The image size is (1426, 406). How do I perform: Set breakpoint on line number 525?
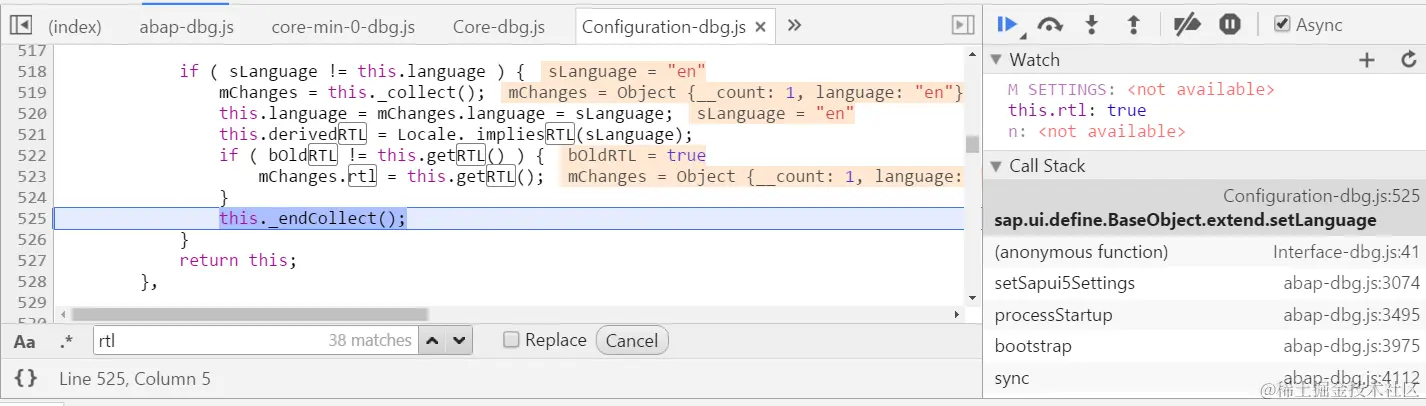[31, 218]
